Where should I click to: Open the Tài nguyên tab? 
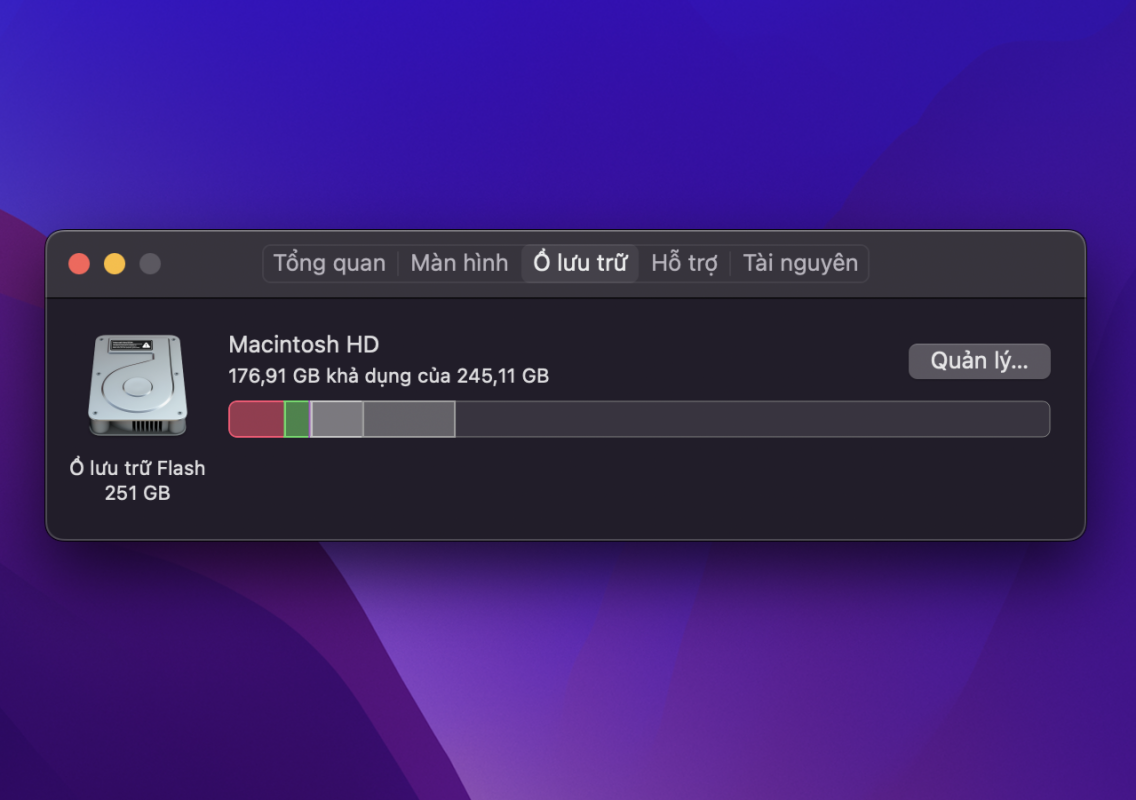[x=800, y=263]
